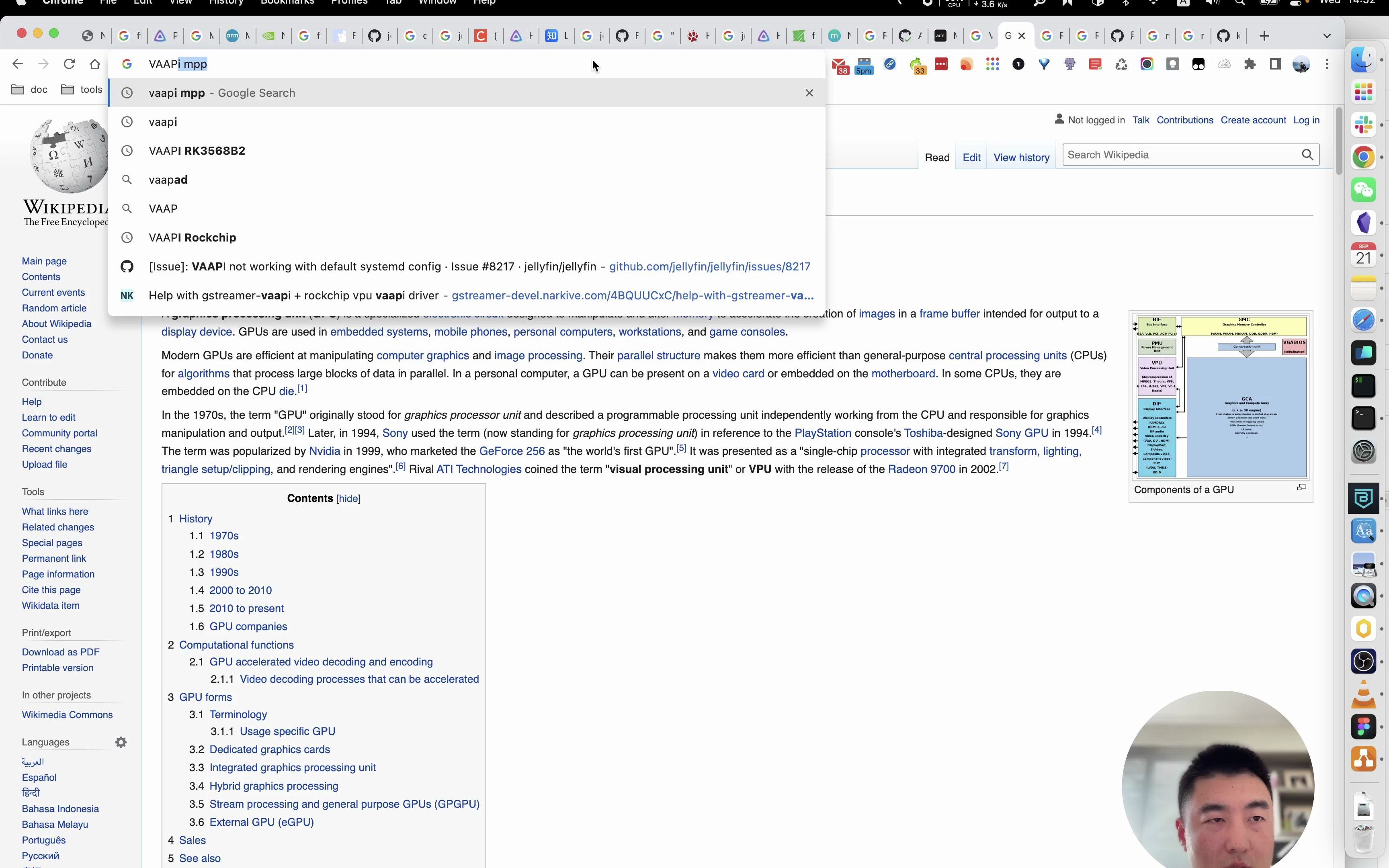Click the home page icon

point(95,64)
